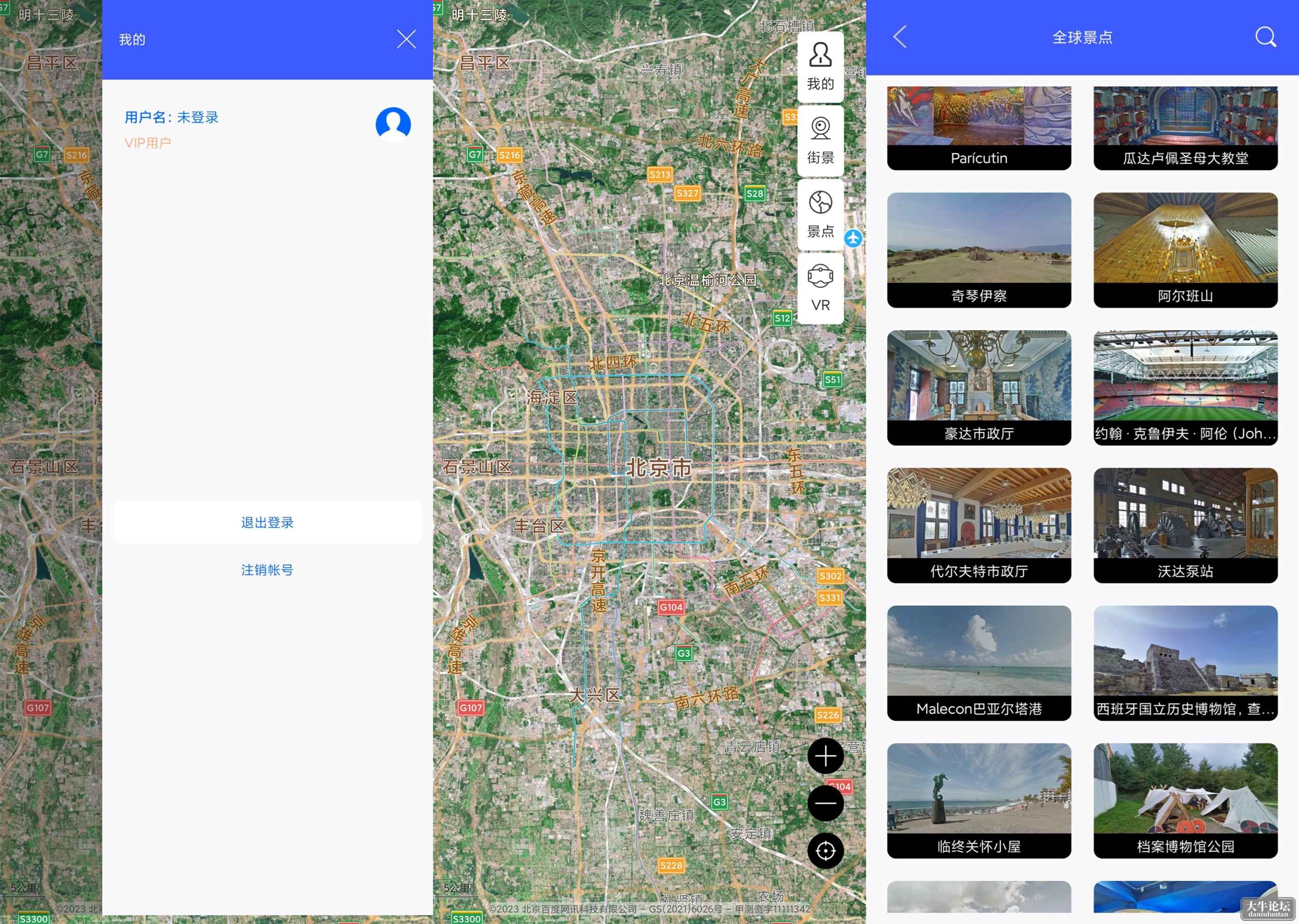This screenshot has width=1299, height=924.
Task: Open the 奇琴伊察 attraction card
Action: (979, 250)
